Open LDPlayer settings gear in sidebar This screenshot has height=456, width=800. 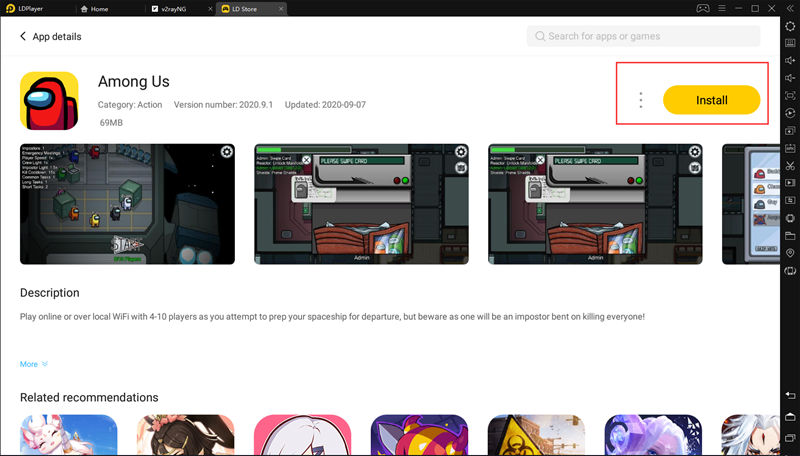pyautogui.click(x=790, y=26)
